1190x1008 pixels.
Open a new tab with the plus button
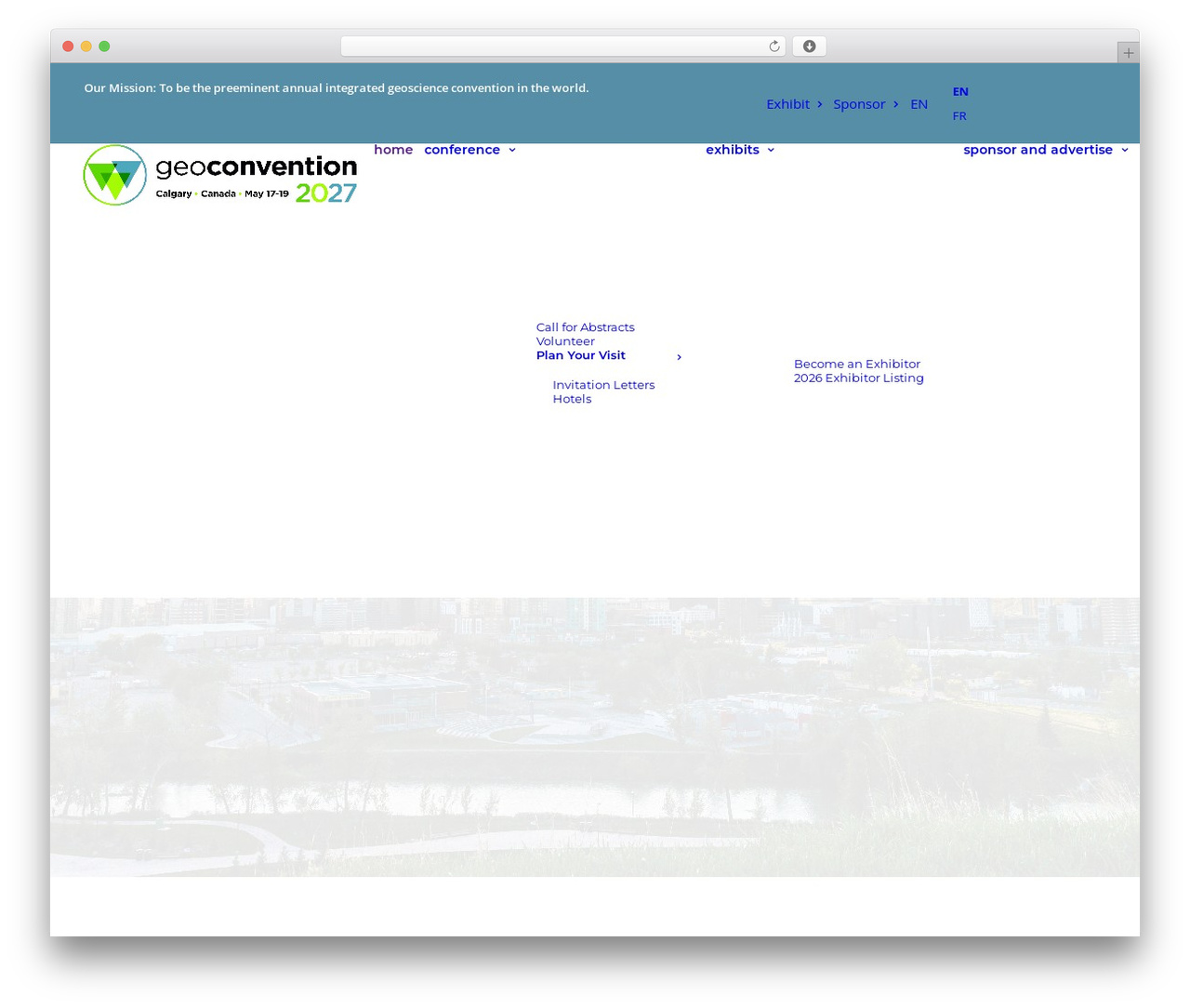pyautogui.click(x=1128, y=53)
